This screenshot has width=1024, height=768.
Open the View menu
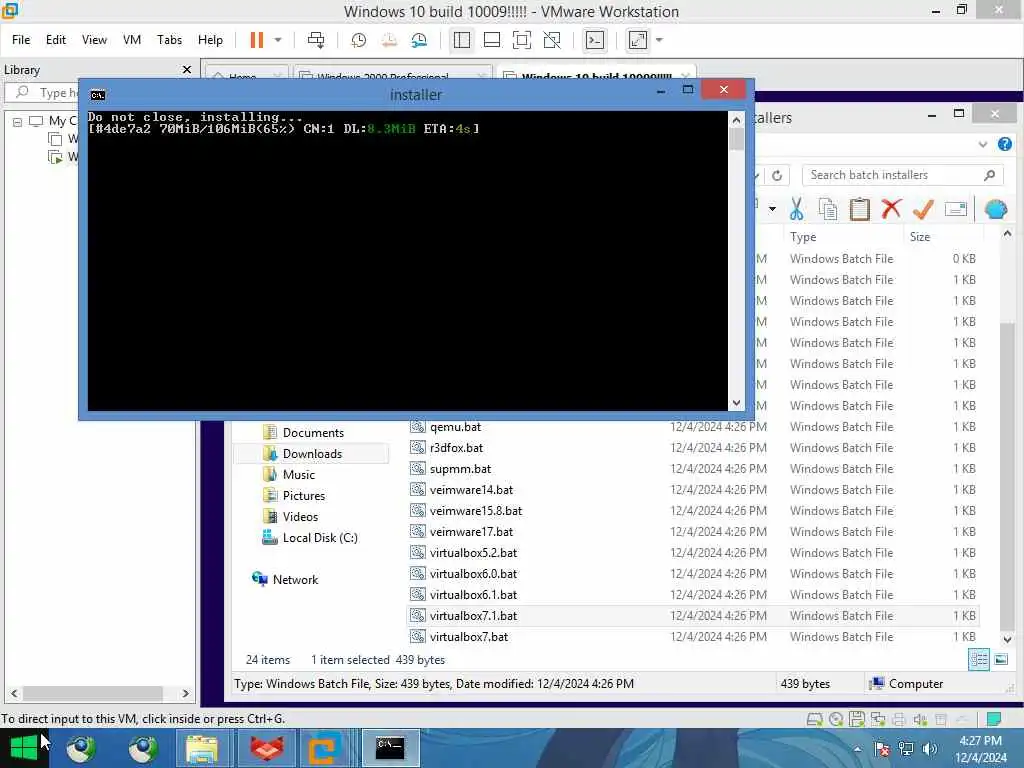pyautogui.click(x=94, y=40)
